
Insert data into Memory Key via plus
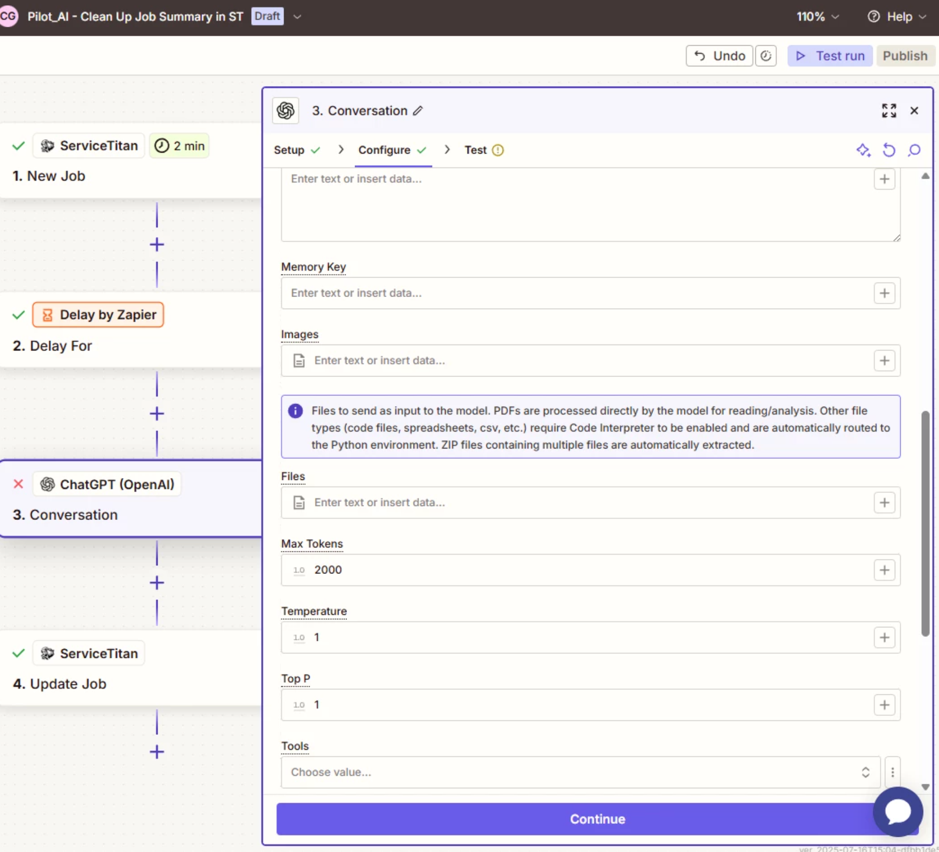click(x=884, y=293)
